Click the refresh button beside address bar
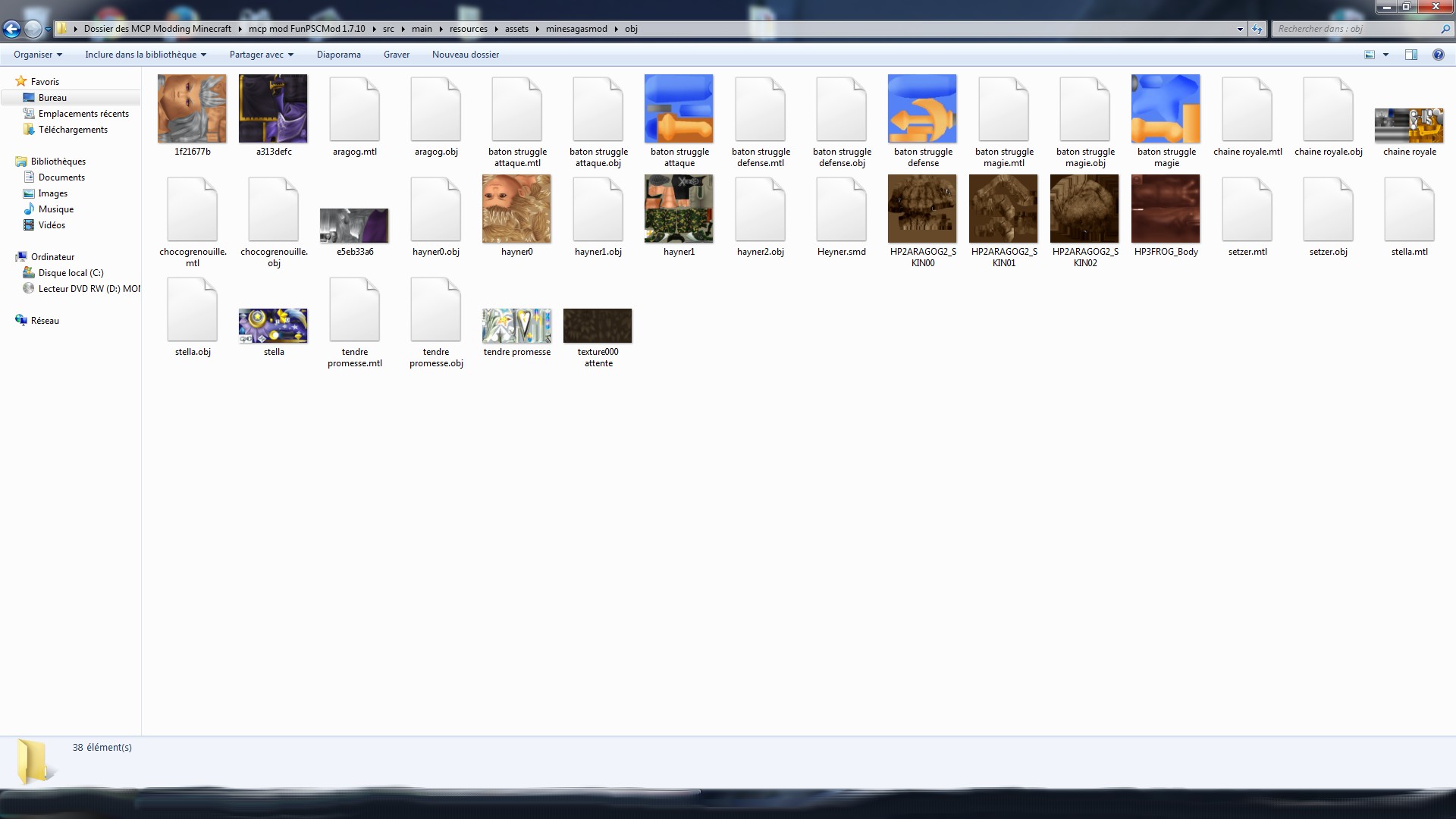The image size is (1456, 819). (1257, 29)
